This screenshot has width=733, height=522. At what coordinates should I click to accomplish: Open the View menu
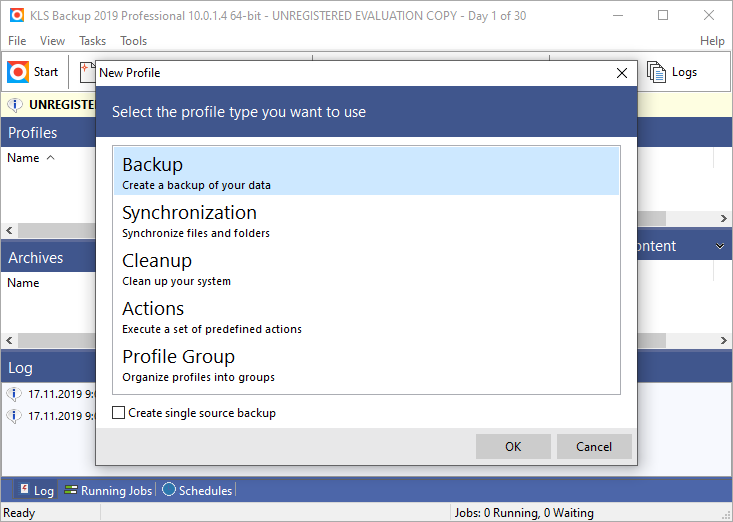click(x=52, y=41)
